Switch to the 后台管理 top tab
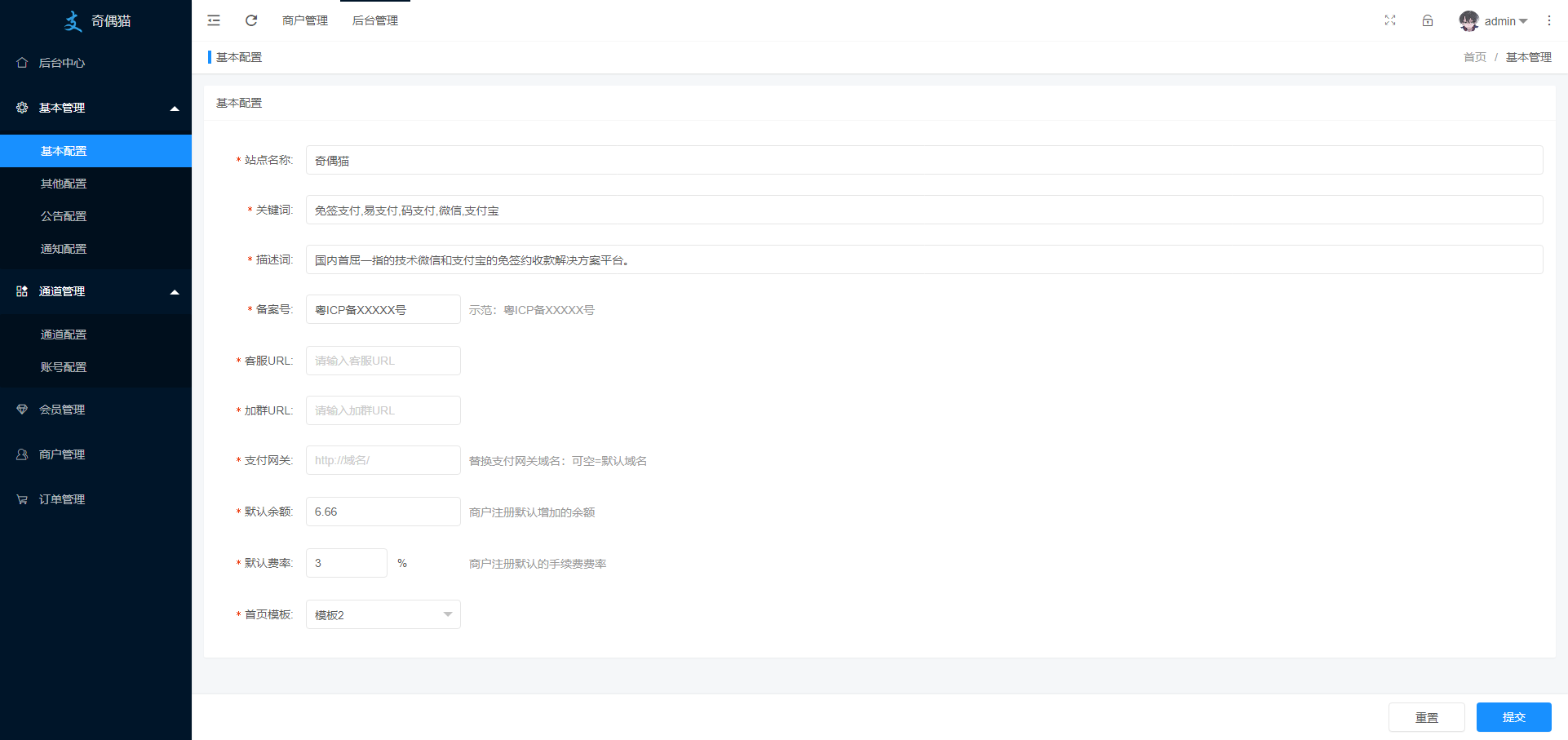This screenshot has width=1568, height=740. coord(375,20)
